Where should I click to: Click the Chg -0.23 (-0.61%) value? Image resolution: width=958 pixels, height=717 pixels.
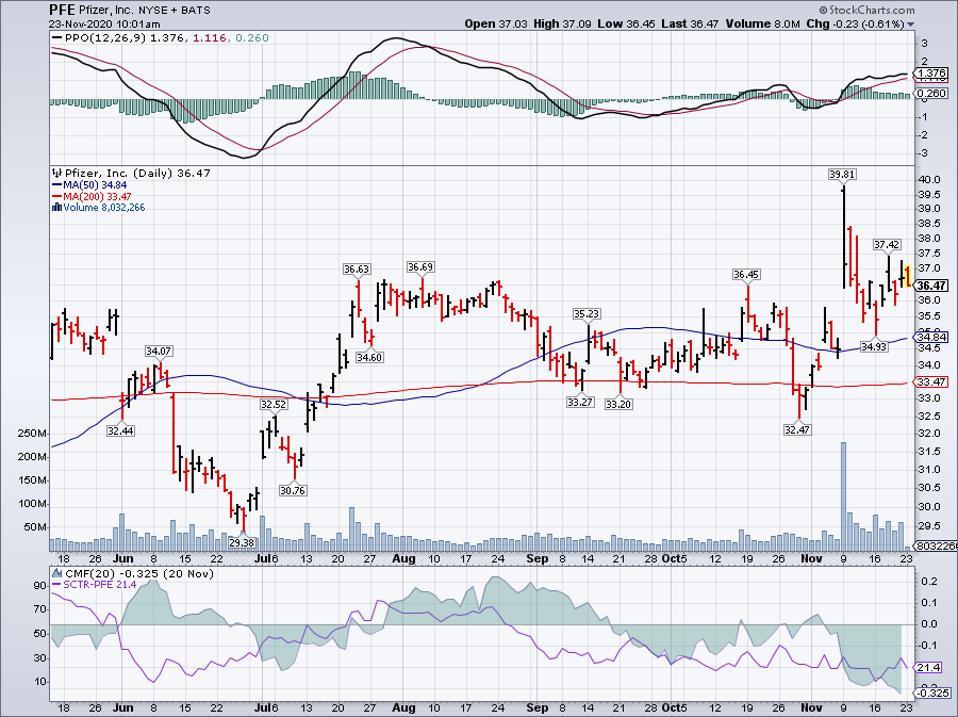click(855, 24)
